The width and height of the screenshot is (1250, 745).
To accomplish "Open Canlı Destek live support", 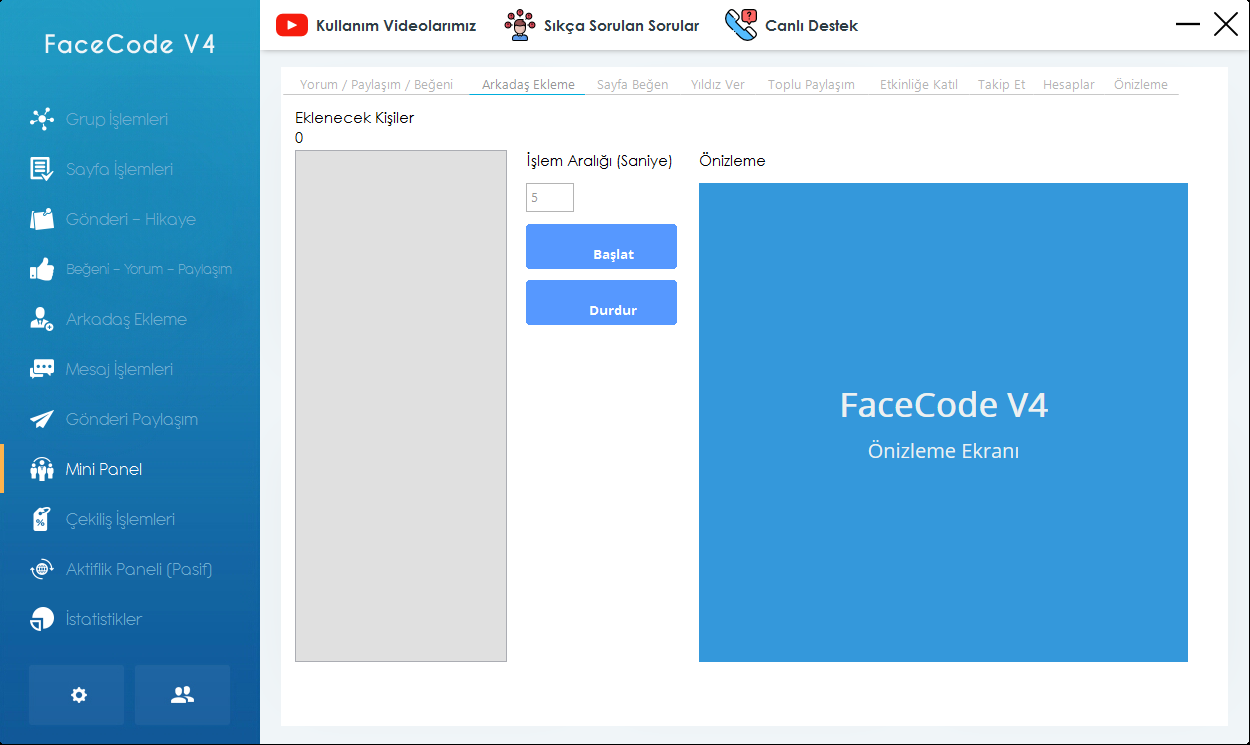I will click(792, 25).
